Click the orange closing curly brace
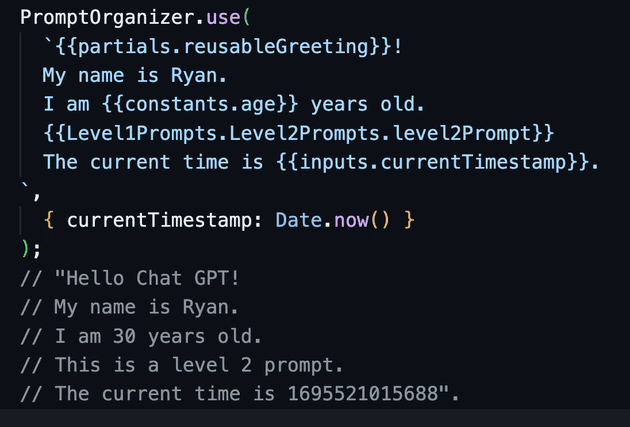 409,221
